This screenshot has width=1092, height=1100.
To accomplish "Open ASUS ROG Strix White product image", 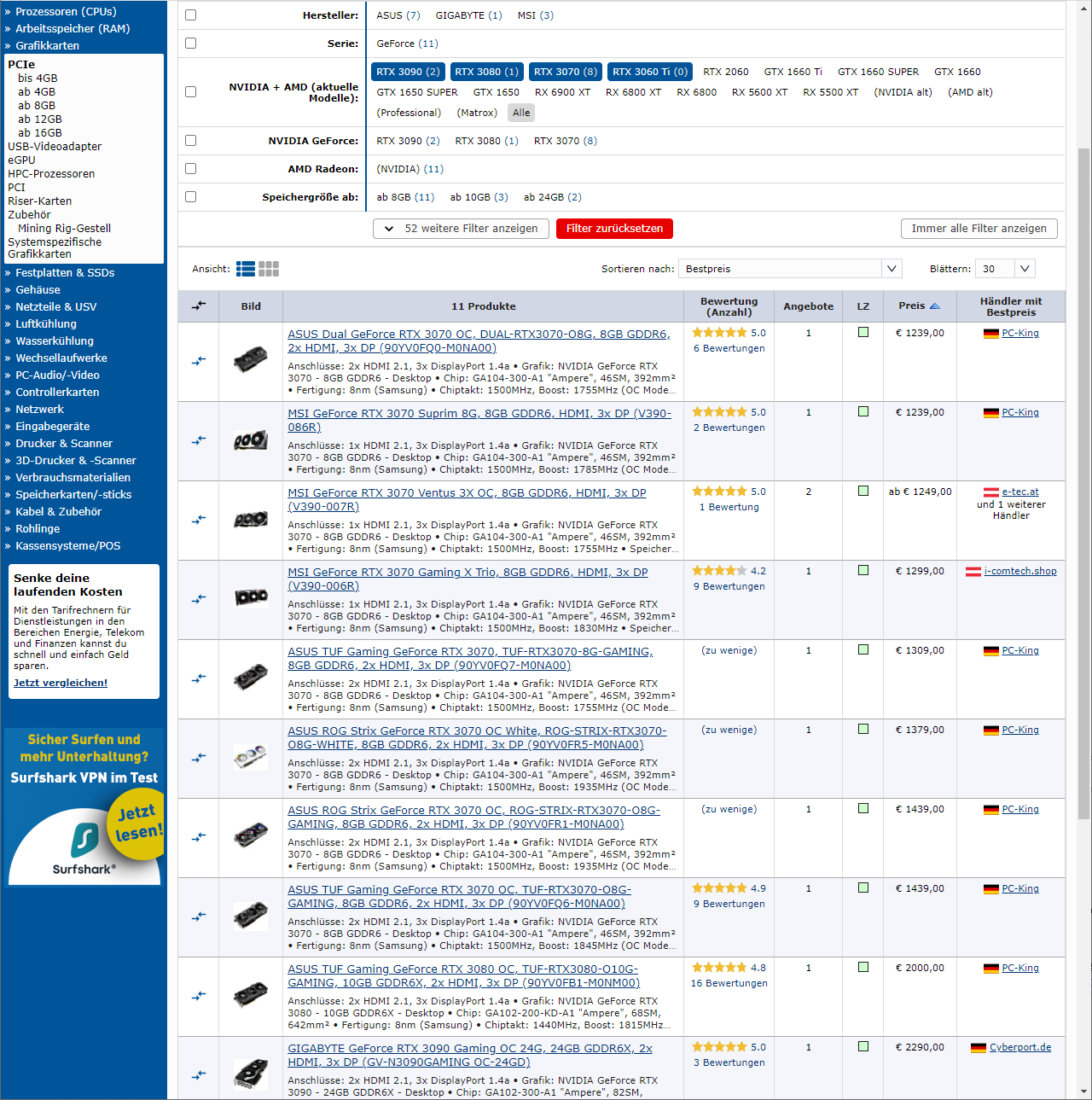I will click(251, 758).
